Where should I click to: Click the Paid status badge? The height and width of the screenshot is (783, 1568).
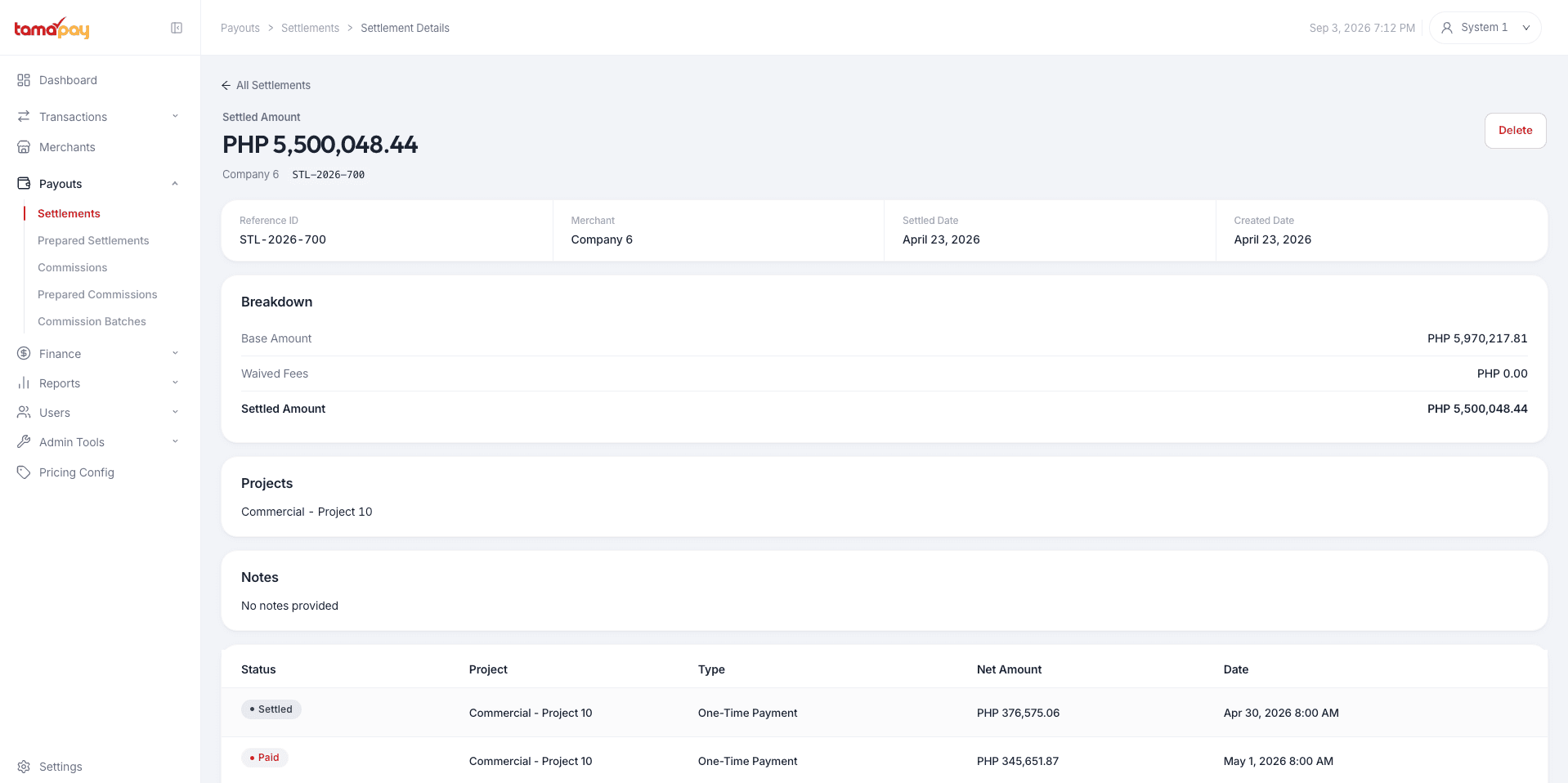click(264, 758)
